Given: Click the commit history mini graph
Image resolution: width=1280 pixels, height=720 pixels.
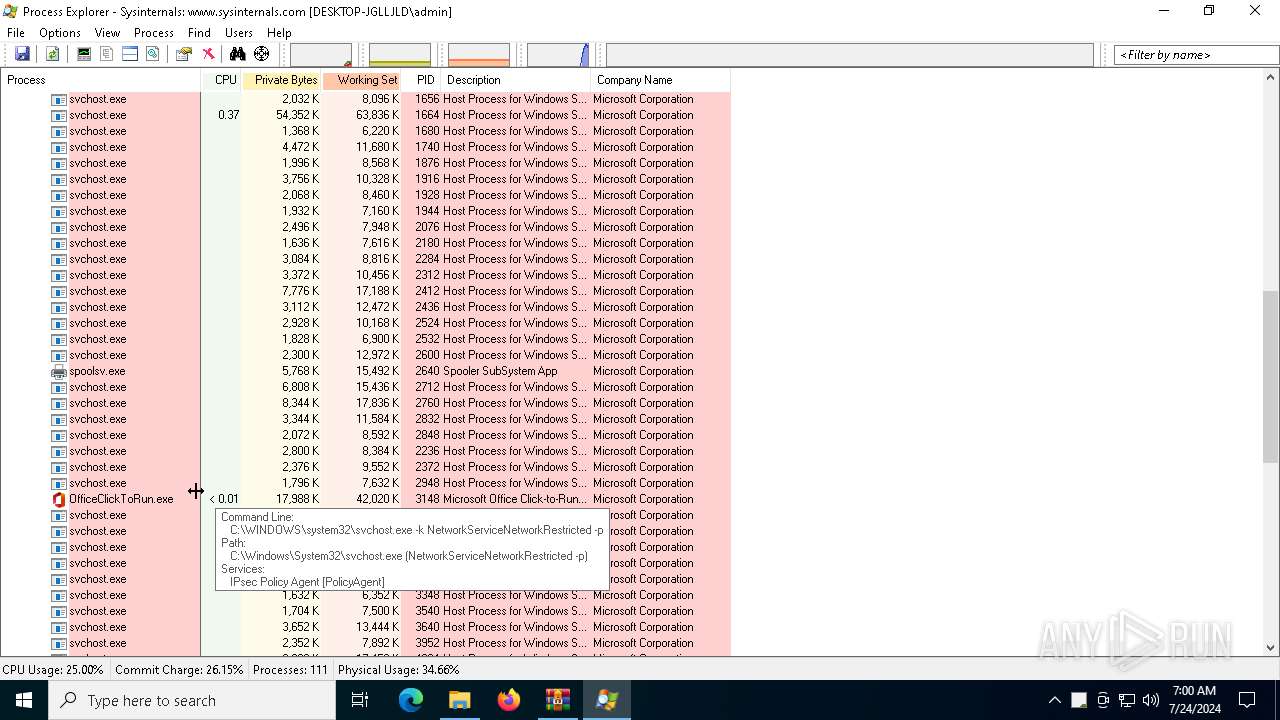Looking at the screenshot, I should 400,55.
